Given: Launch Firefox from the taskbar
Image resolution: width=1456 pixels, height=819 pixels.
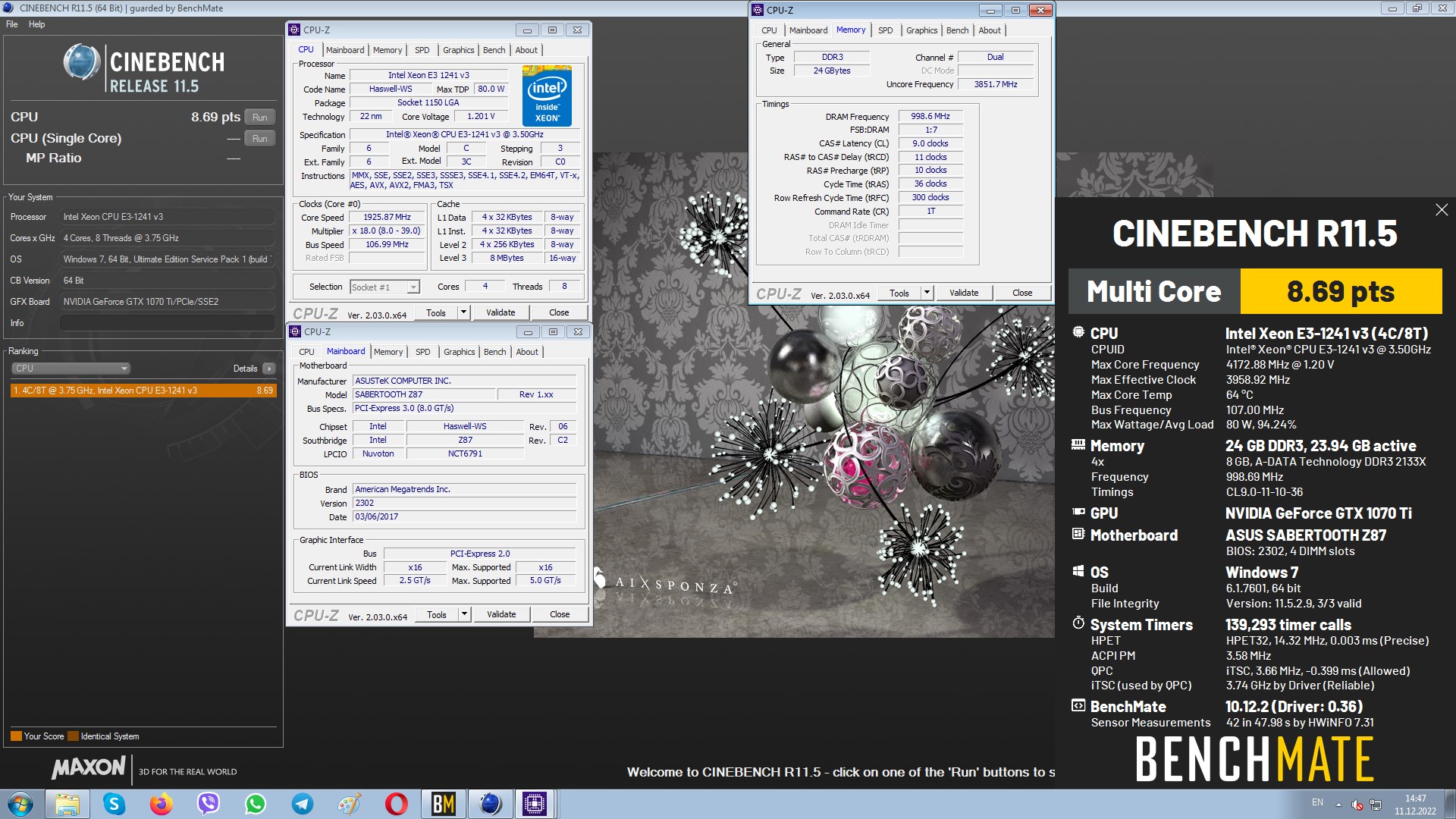Looking at the screenshot, I should click(x=162, y=804).
